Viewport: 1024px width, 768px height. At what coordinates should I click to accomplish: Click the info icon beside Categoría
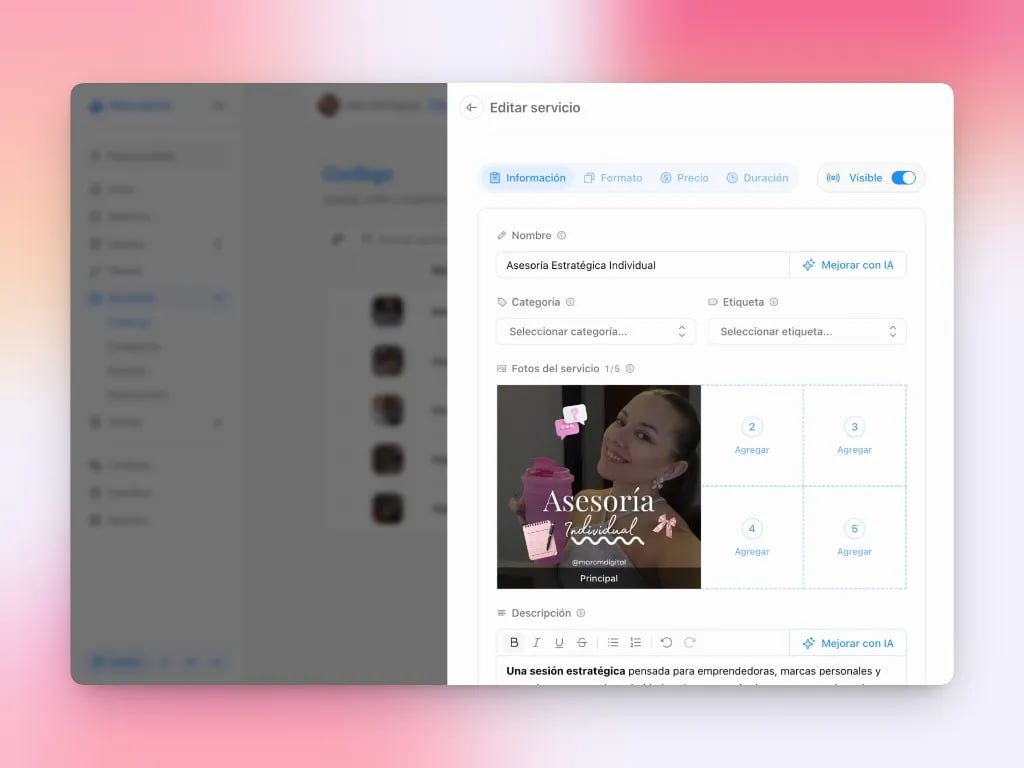coord(570,302)
